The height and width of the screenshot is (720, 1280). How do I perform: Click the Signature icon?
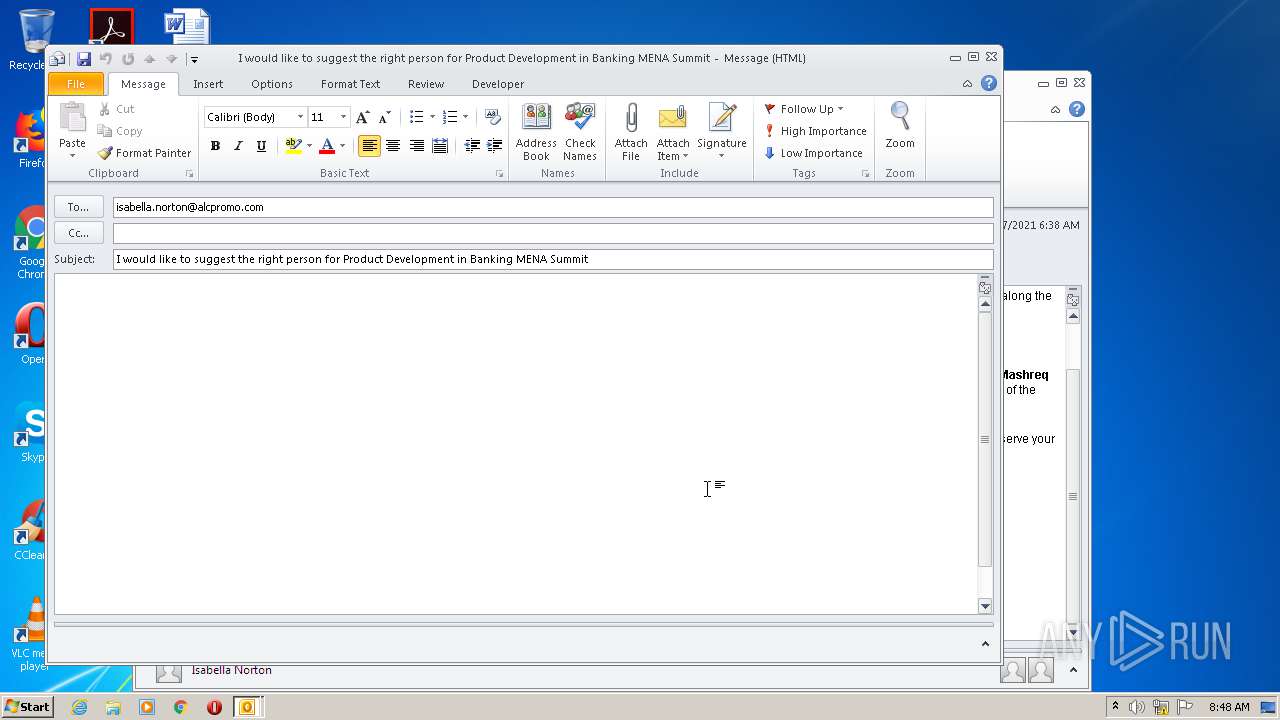(722, 132)
